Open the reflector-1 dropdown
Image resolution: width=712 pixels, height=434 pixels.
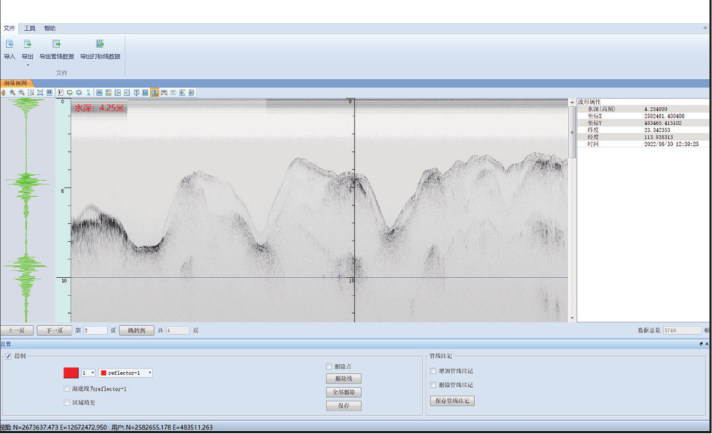[148, 373]
